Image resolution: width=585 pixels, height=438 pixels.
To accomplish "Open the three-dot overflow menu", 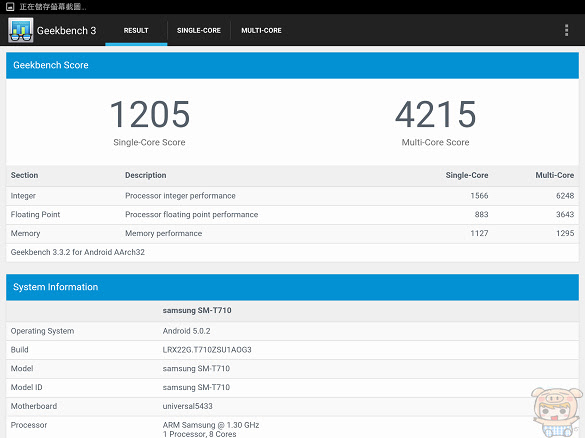I will [x=566, y=30].
